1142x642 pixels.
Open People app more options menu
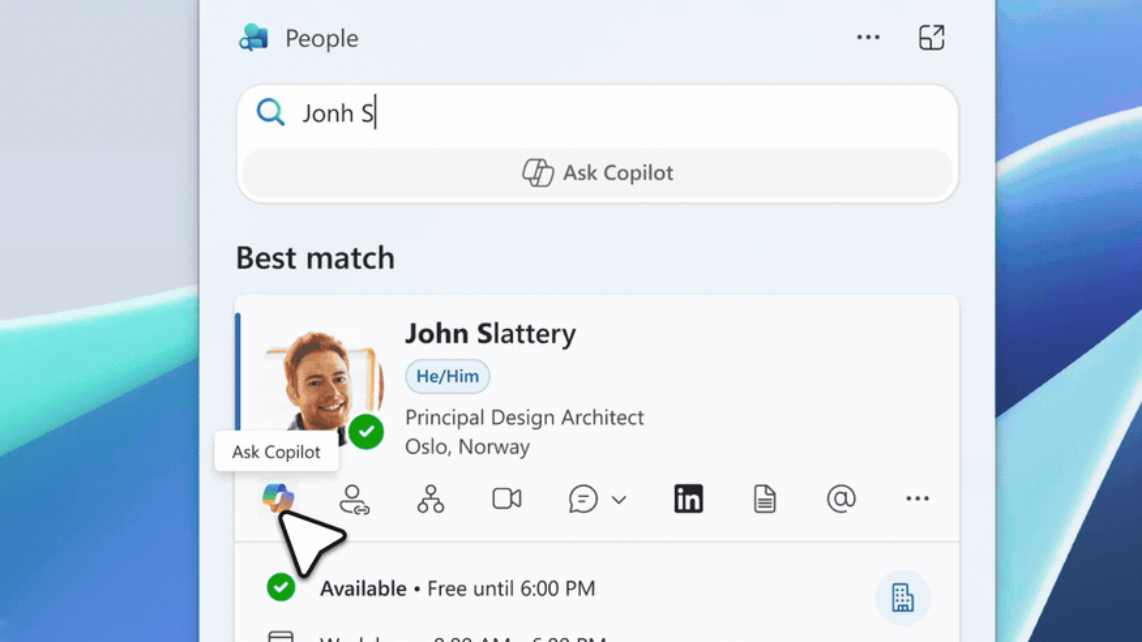pos(868,38)
